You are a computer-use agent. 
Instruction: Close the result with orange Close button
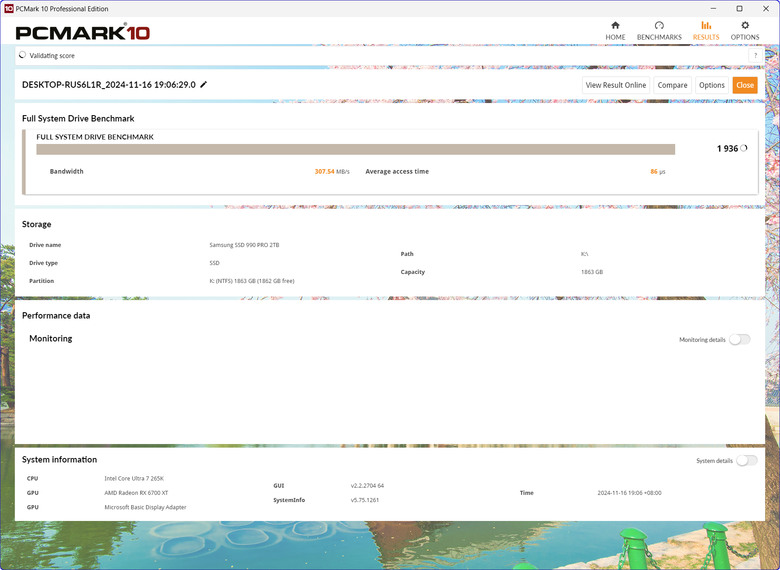point(745,85)
